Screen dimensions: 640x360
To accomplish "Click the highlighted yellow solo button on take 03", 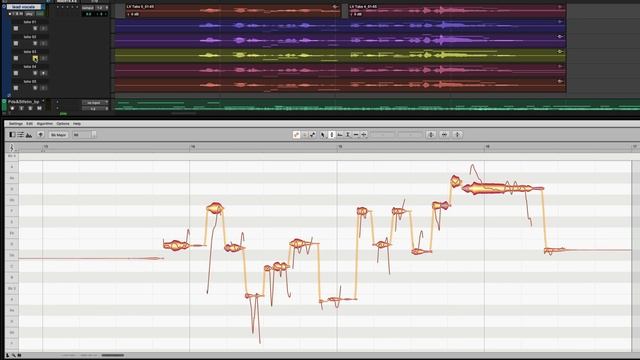I will click(x=35, y=58).
